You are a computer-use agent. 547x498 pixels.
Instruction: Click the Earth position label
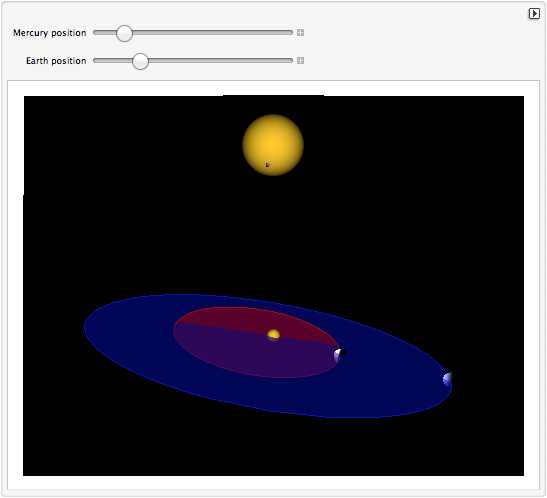coord(56,61)
